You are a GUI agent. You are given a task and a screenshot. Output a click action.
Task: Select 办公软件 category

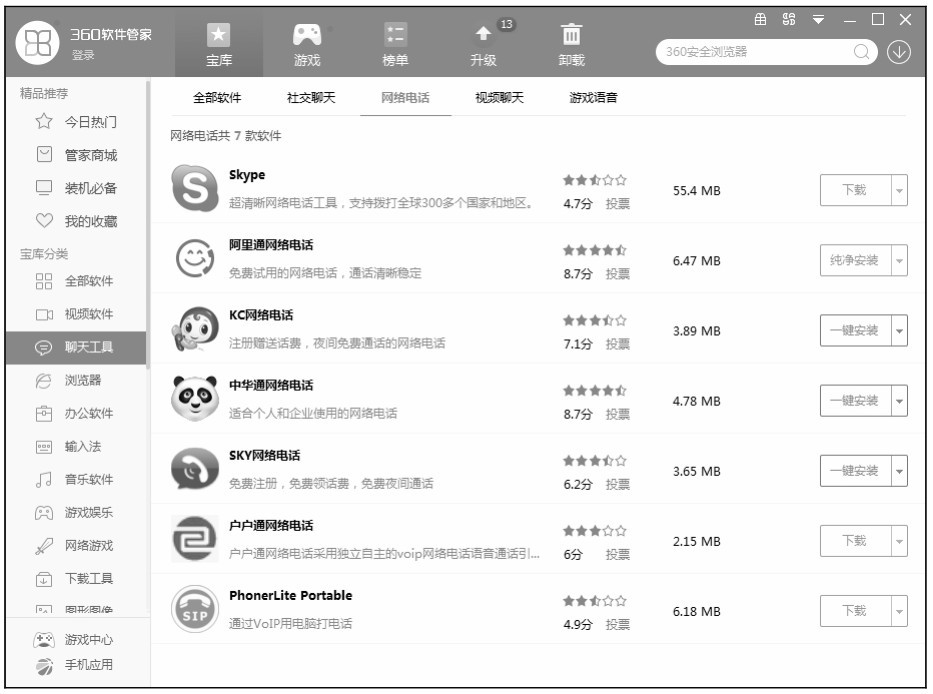point(76,413)
